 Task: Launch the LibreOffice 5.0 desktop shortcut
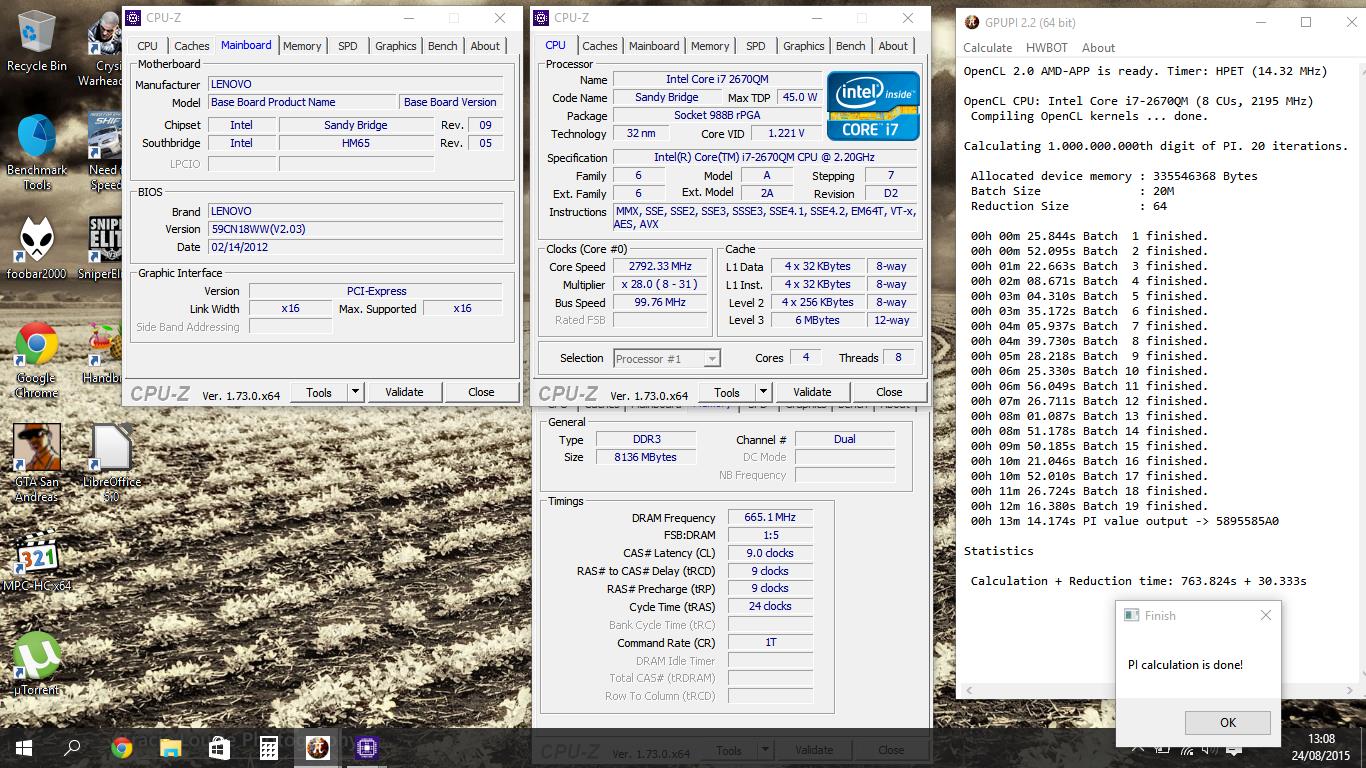(x=111, y=463)
